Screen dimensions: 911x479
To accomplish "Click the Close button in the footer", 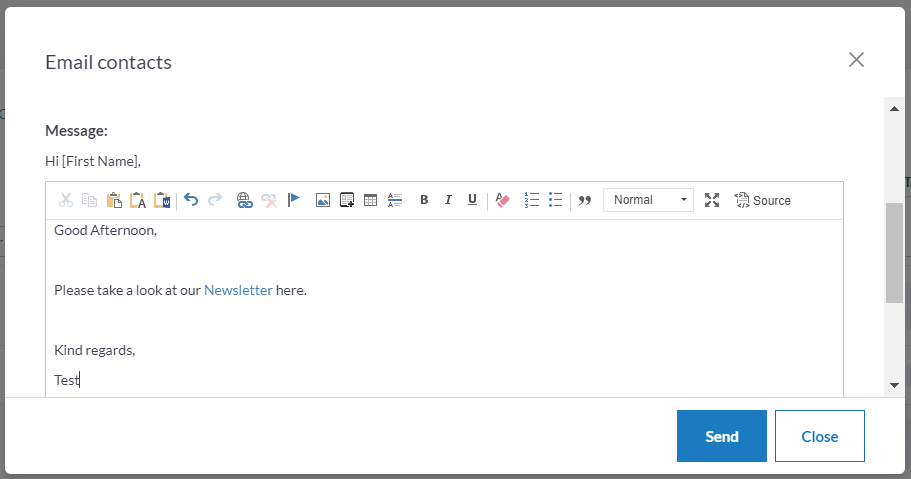I will pos(819,436).
